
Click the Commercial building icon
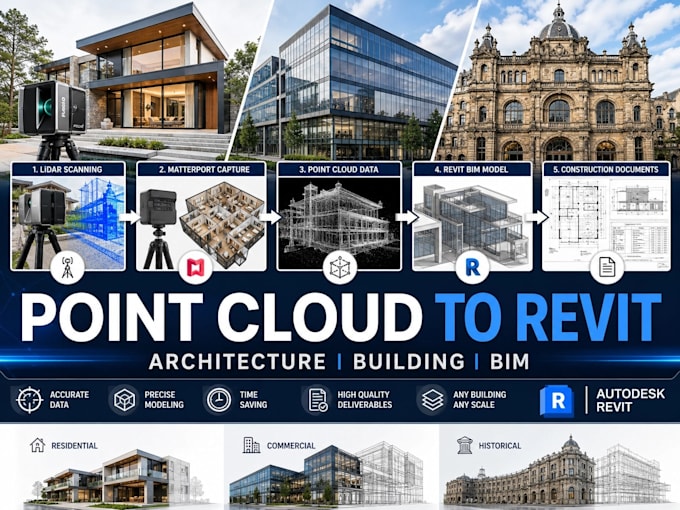(251, 445)
